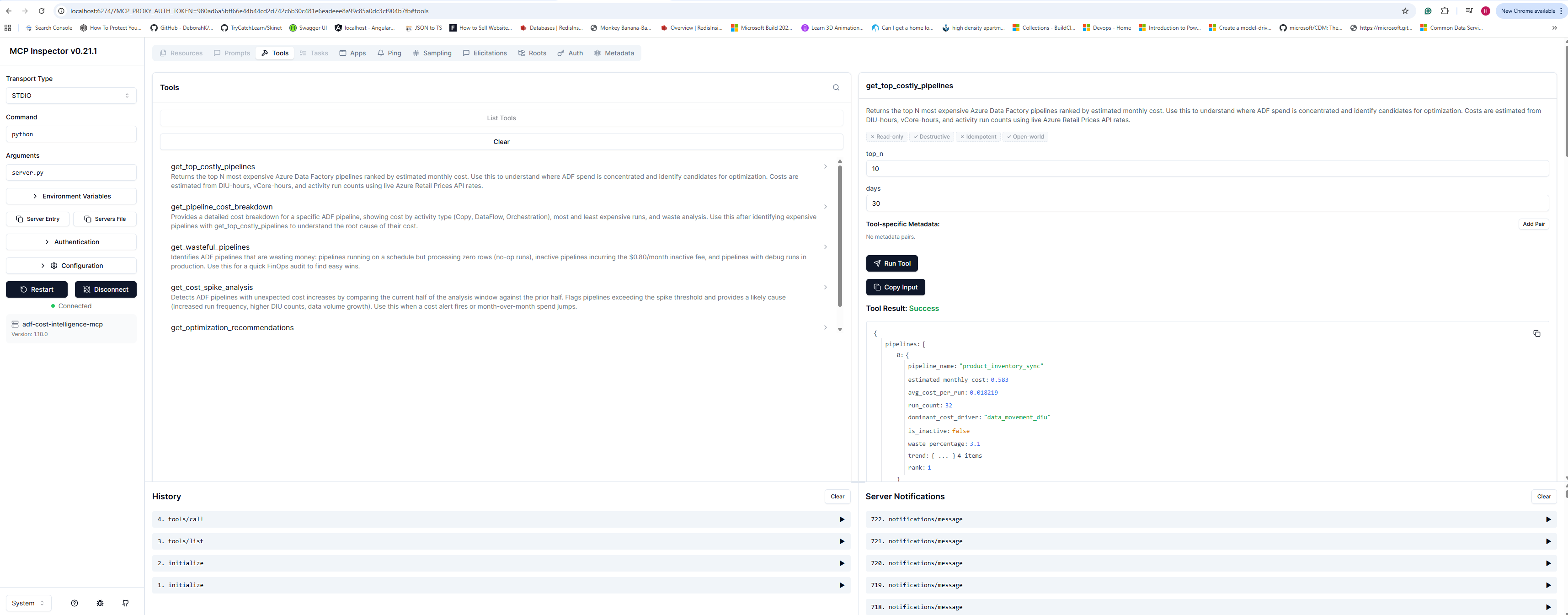This screenshot has height=615, width=1568.
Task: Click Add Pair for metadata
Action: 1533,224
